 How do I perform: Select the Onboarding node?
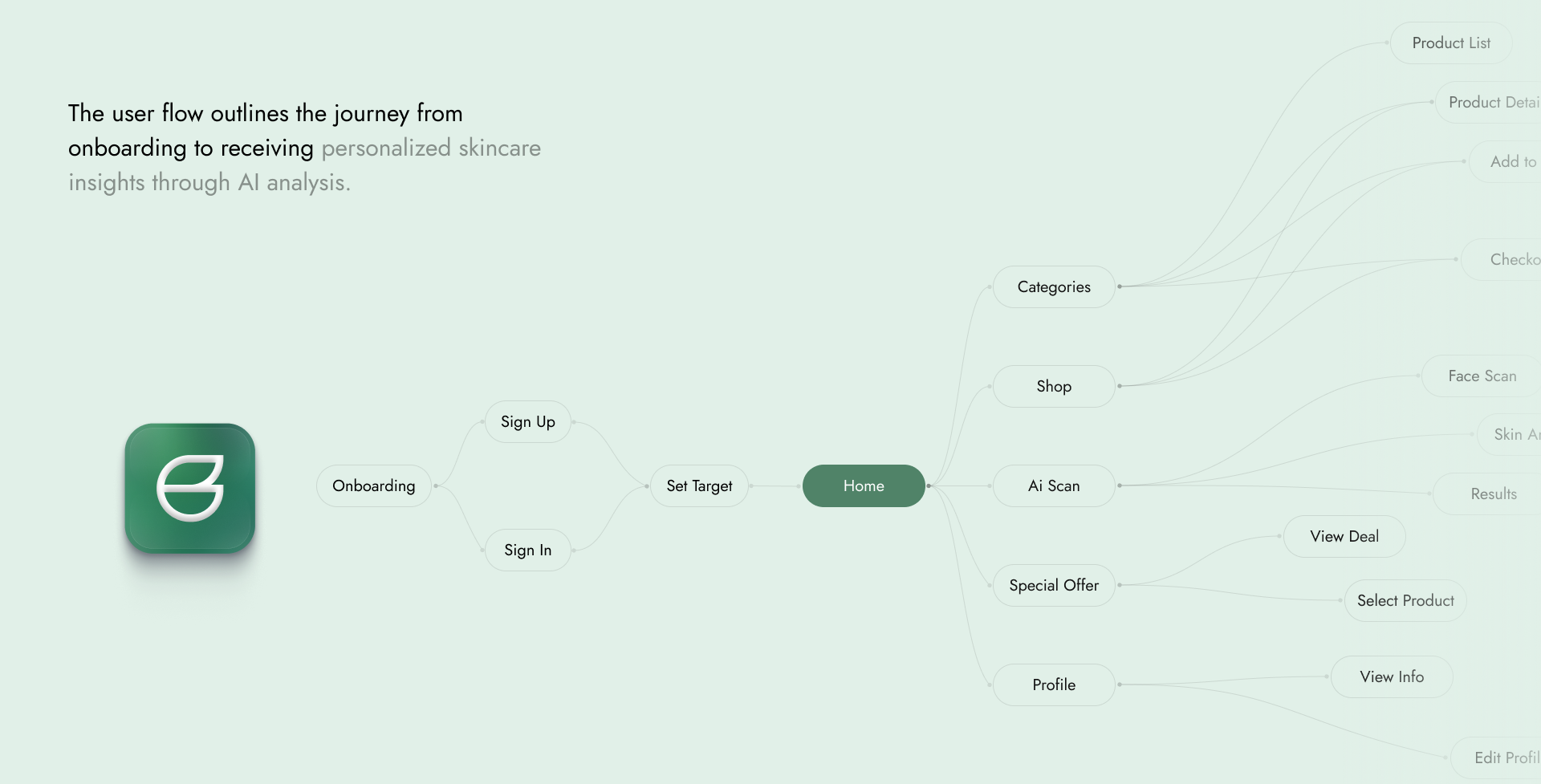374,485
